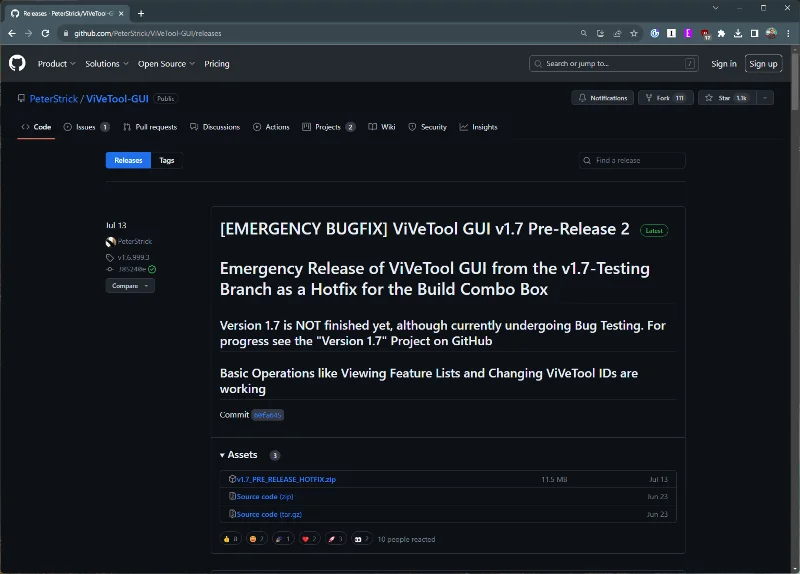This screenshot has height=574, width=800.
Task: Bookmark this page with star icon
Action: point(634,33)
